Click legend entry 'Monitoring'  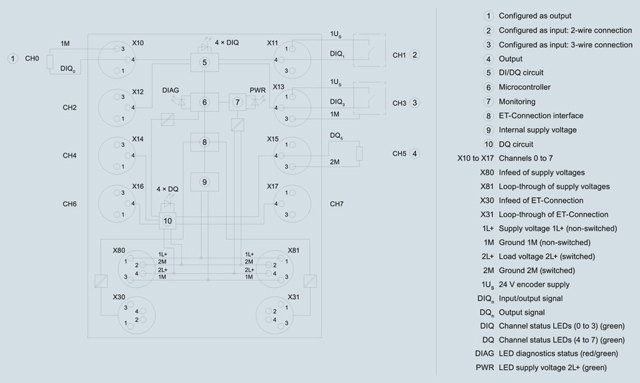pos(517,101)
